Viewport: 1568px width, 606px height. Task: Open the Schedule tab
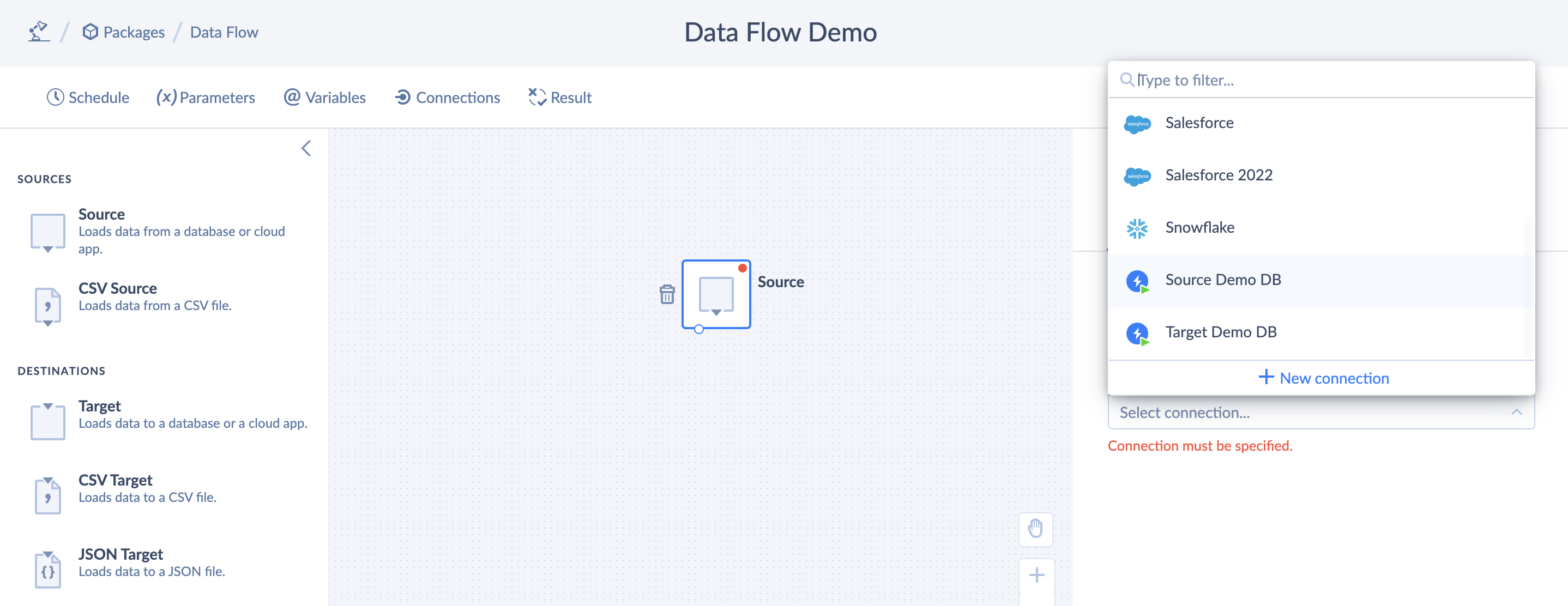click(87, 97)
